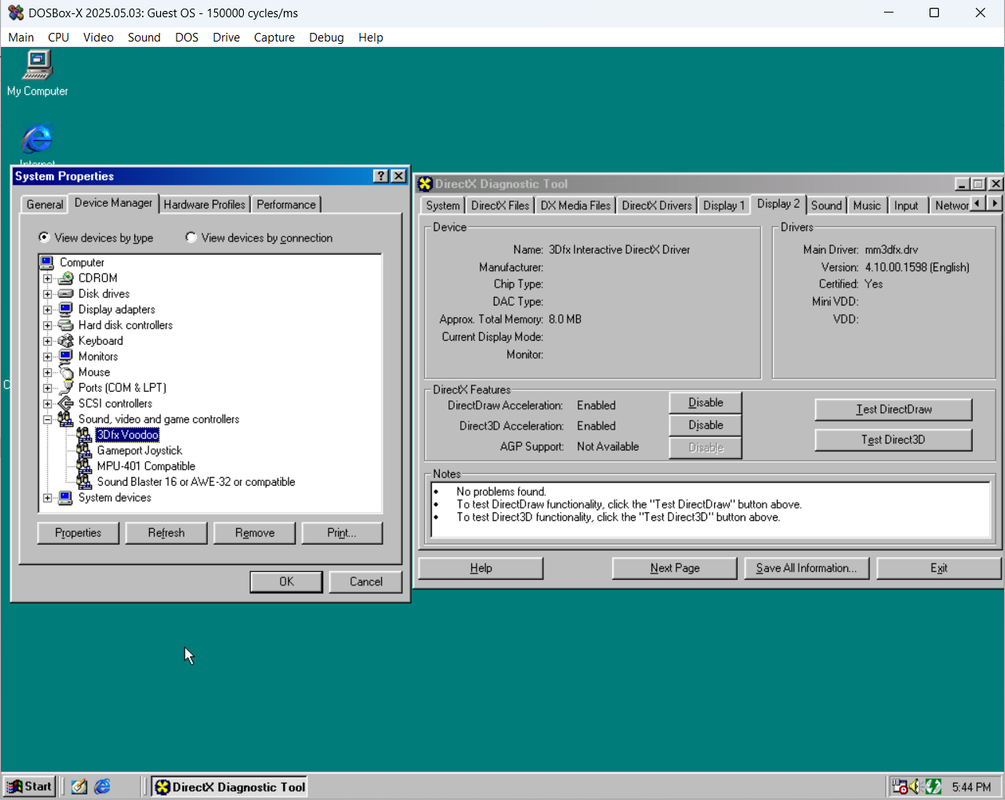Open the Sound tab in DirectX tool
This screenshot has height=800, width=1005.
tap(826, 206)
